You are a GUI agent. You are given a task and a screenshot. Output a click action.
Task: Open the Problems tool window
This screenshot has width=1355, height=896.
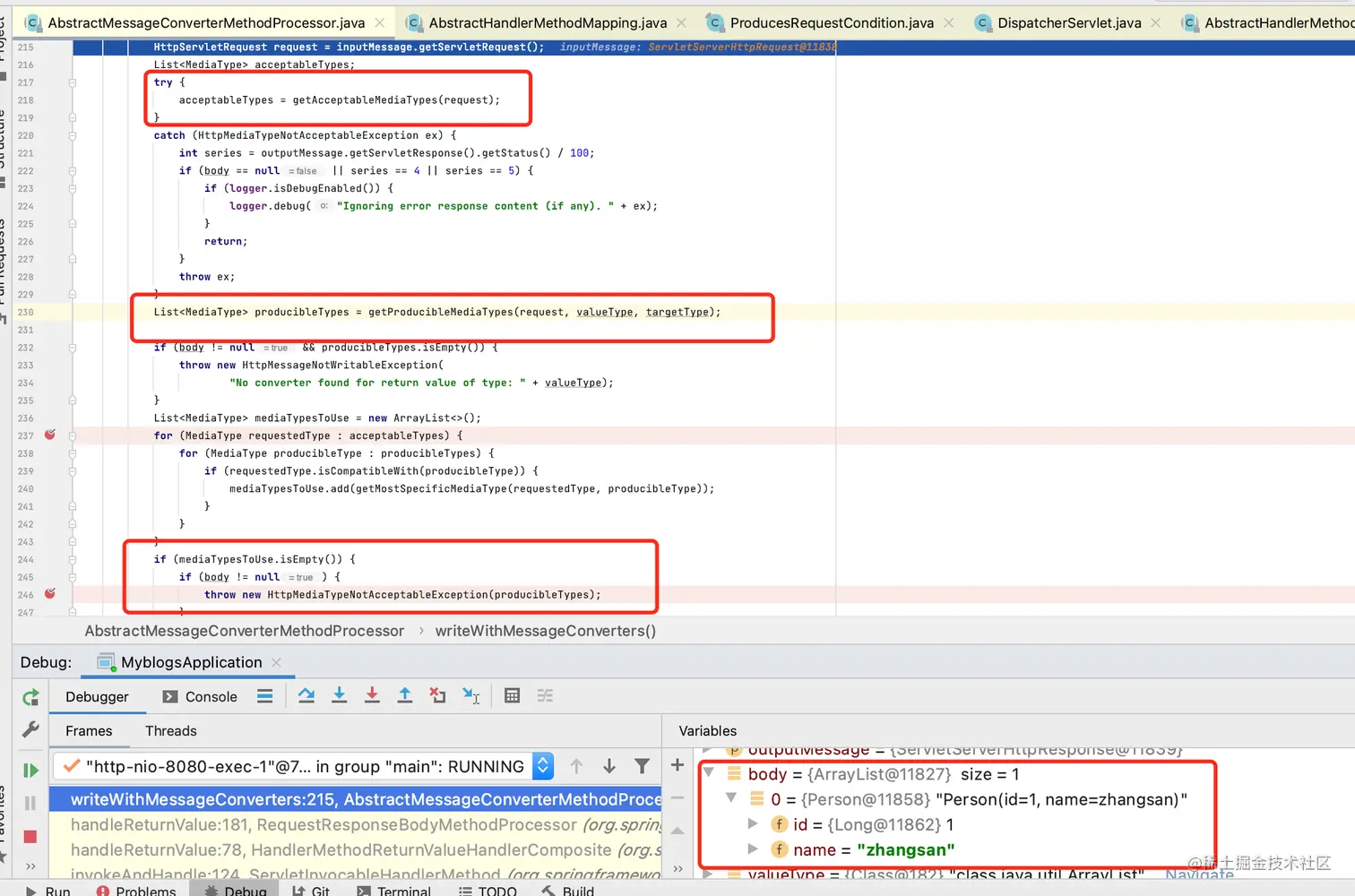tap(136, 890)
